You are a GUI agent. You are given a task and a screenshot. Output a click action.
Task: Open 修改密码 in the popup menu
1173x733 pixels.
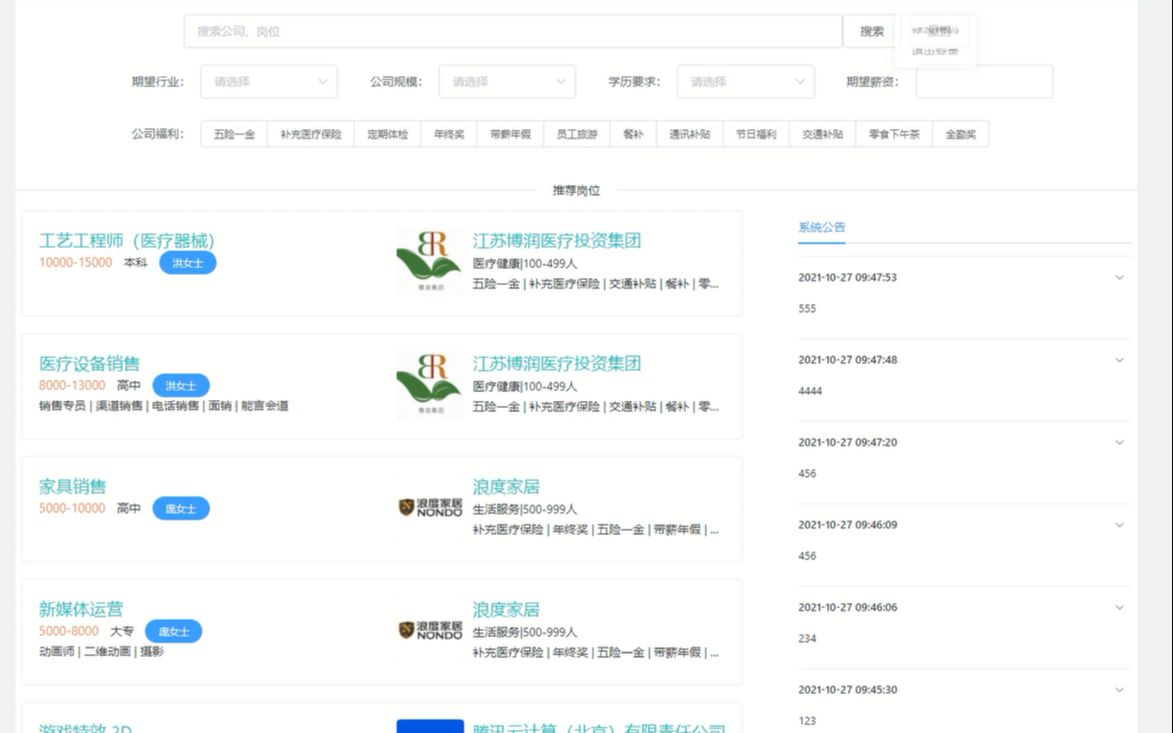pyautogui.click(x=934, y=28)
